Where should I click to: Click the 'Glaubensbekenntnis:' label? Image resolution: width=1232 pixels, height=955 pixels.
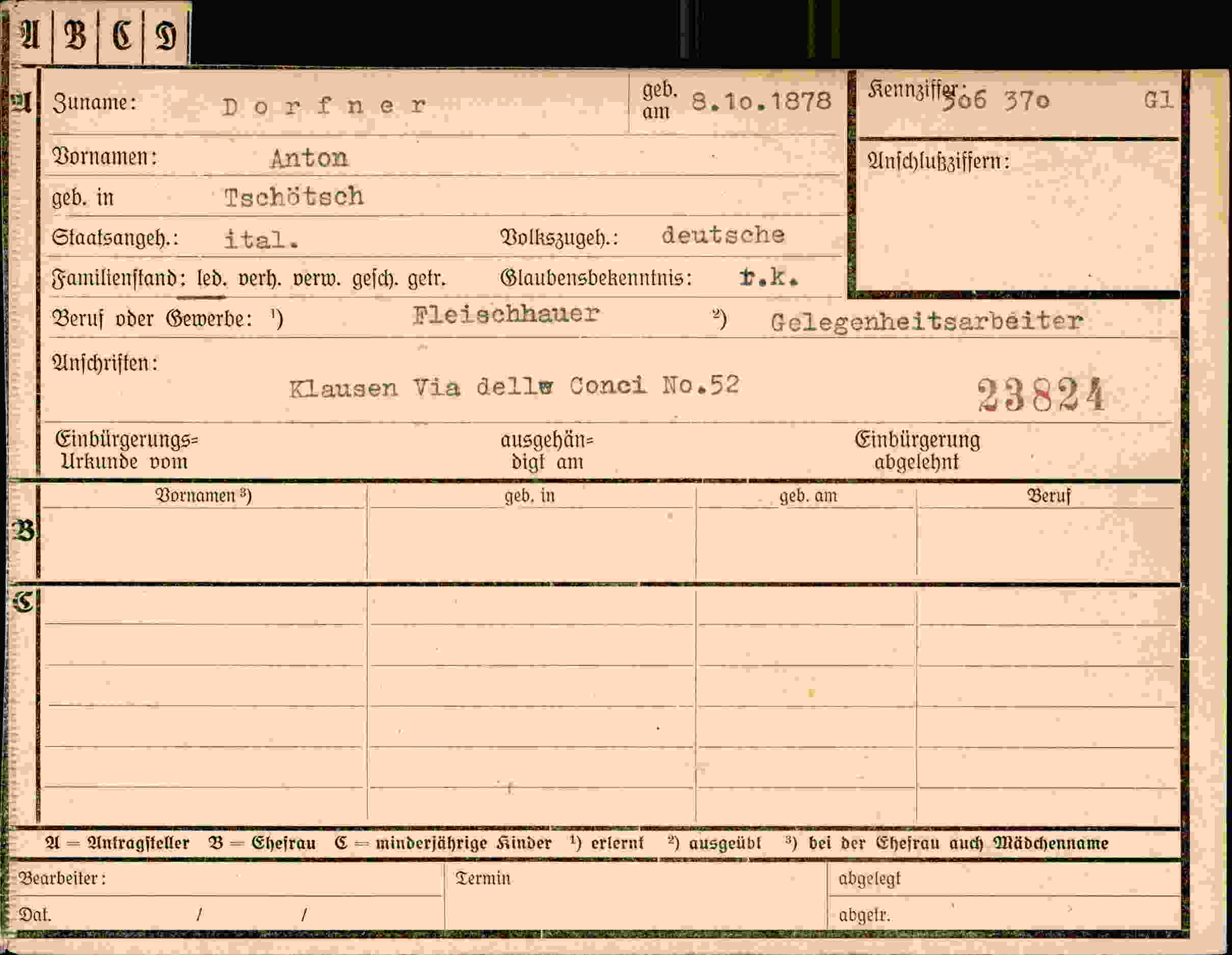pyautogui.click(x=596, y=278)
